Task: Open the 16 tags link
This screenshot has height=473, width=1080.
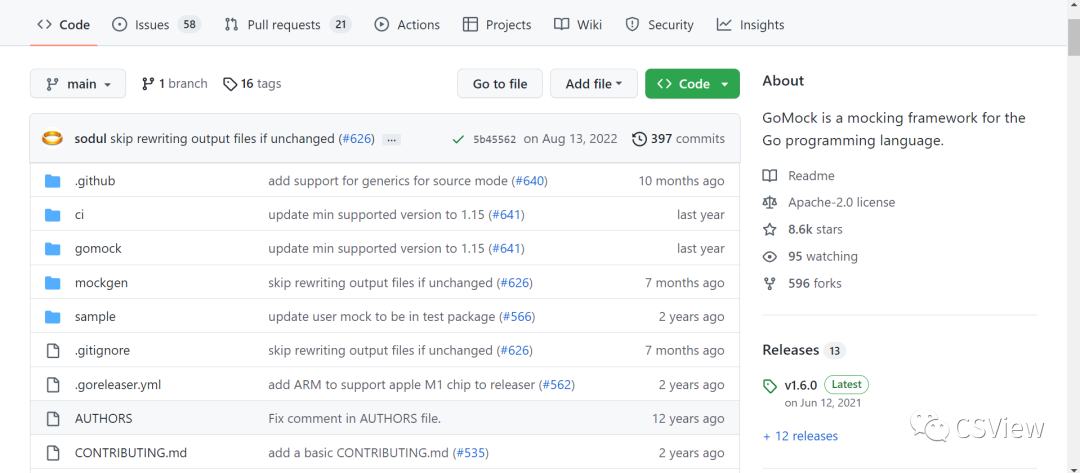Action: pyautogui.click(x=252, y=84)
